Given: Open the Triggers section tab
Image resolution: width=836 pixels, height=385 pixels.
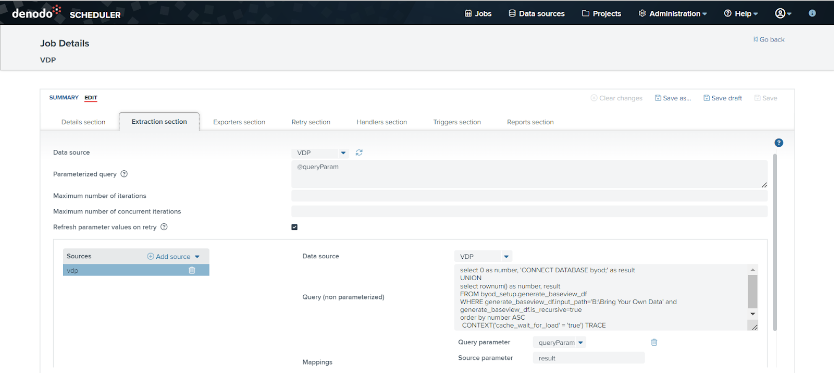Looking at the screenshot, I should [x=457, y=122].
